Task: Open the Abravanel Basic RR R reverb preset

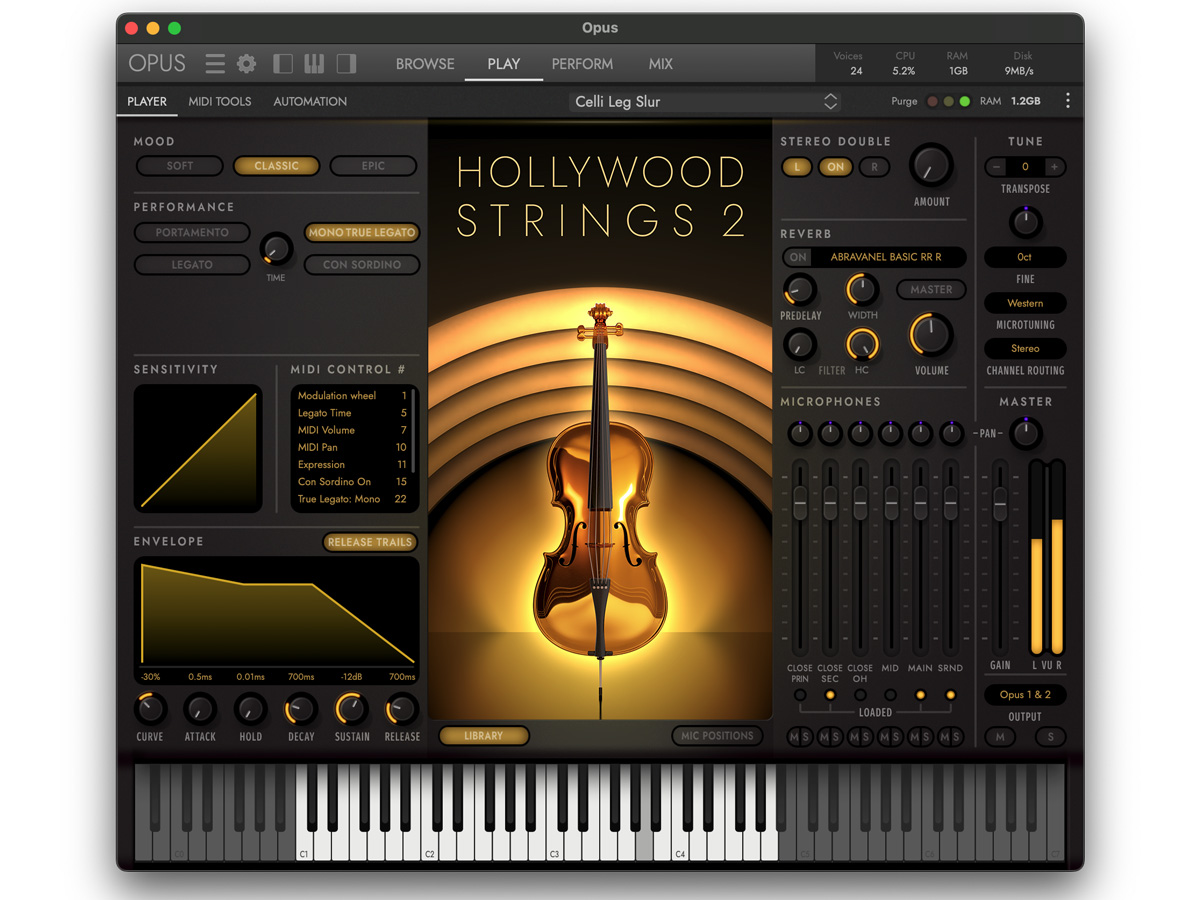Action: click(x=886, y=257)
